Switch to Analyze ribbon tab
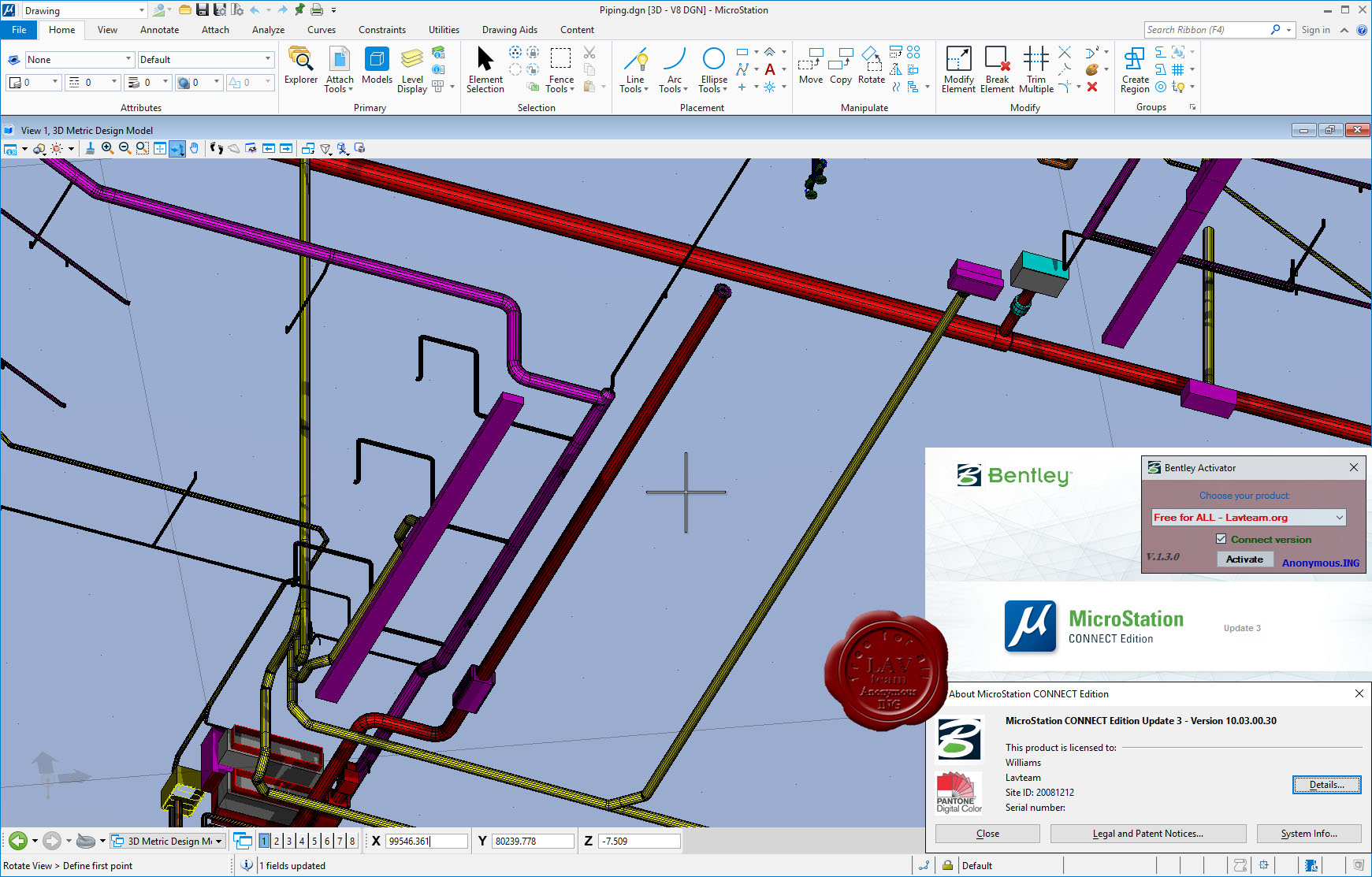The height and width of the screenshot is (877, 1372). pyautogui.click(x=268, y=29)
